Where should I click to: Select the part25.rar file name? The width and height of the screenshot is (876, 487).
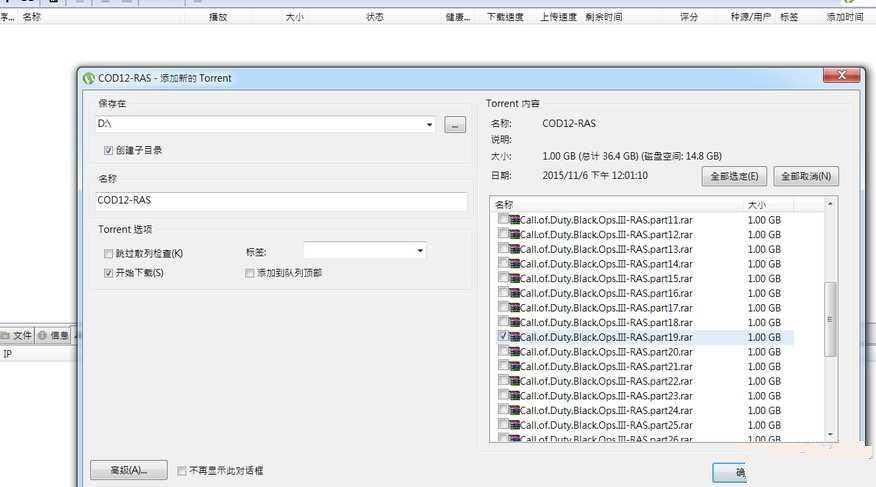coord(606,425)
